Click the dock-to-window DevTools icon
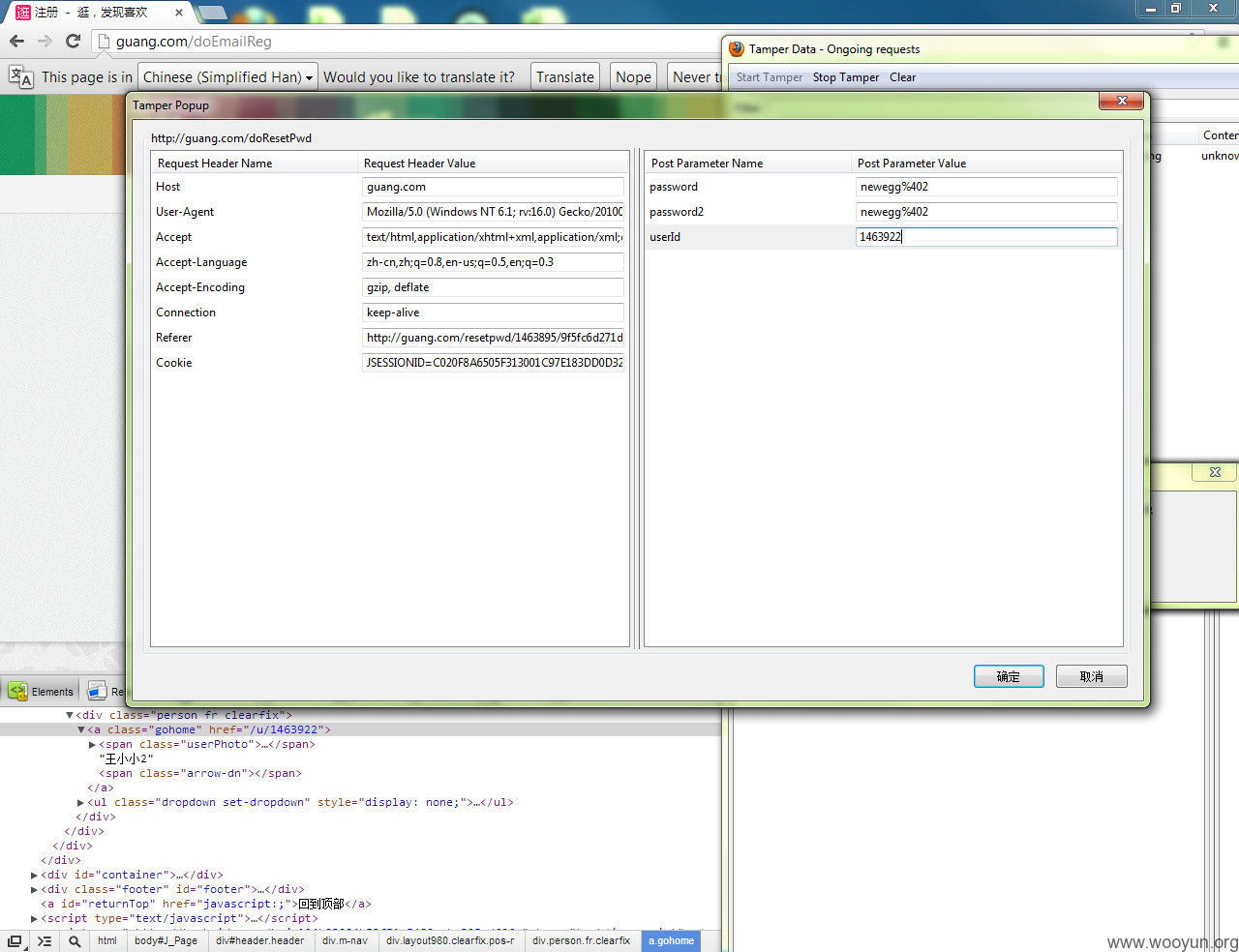Image resolution: width=1239 pixels, height=952 pixels. point(15,940)
